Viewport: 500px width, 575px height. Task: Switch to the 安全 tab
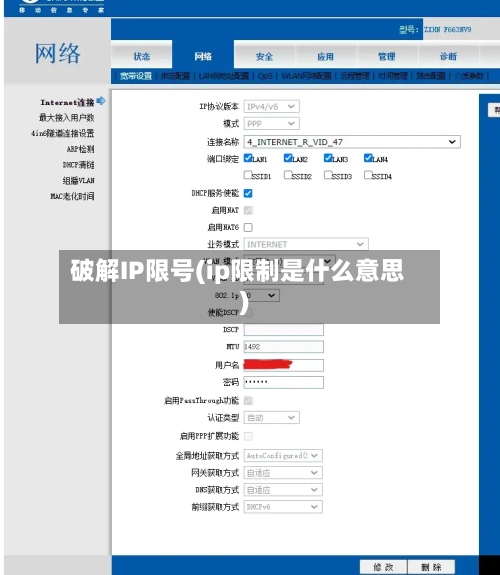(264, 56)
